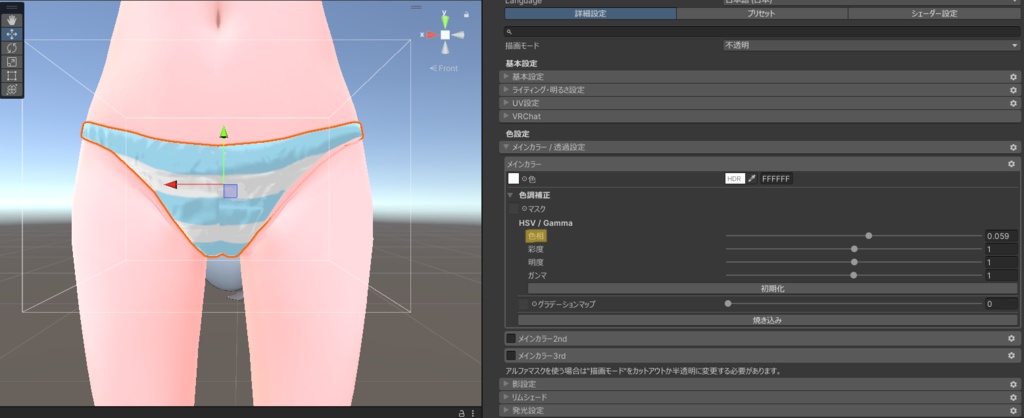Click the FFFFFF hex color field
Viewport: 1024px width, 418px height.
click(x=776, y=178)
